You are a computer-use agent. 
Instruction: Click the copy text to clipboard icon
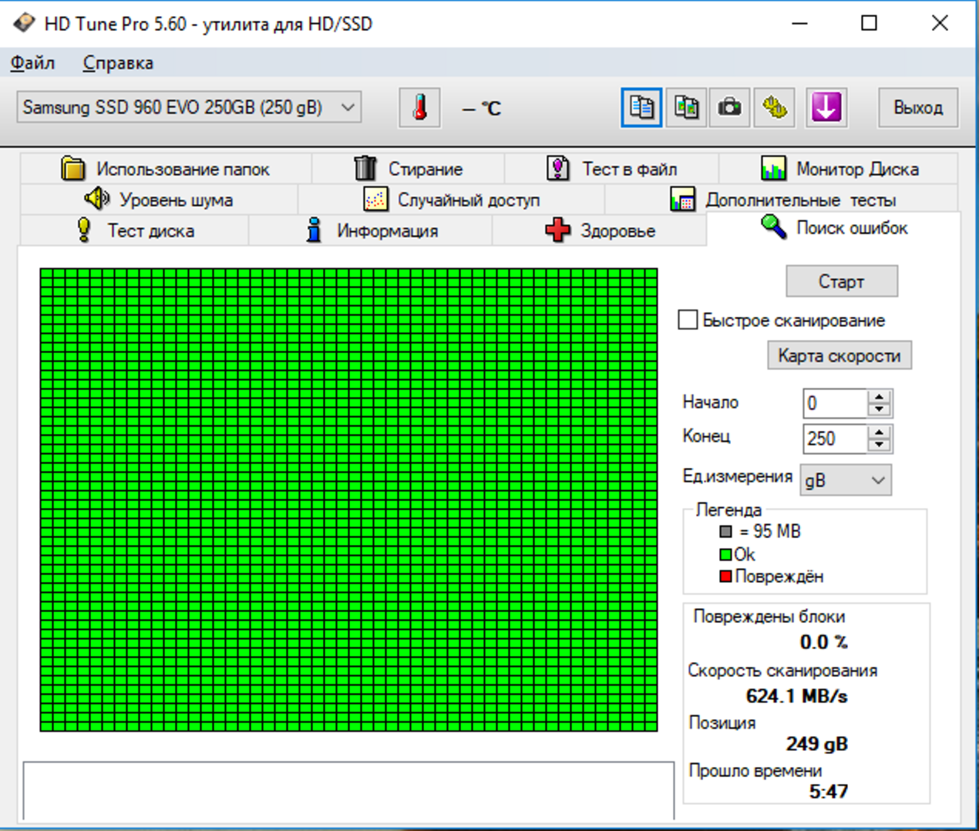641,108
